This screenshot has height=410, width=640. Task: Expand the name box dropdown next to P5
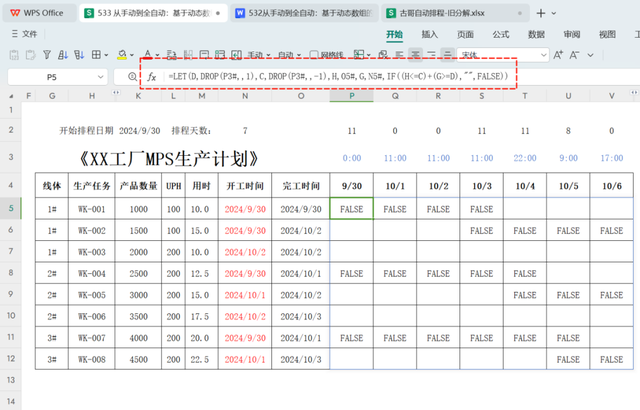[100, 77]
